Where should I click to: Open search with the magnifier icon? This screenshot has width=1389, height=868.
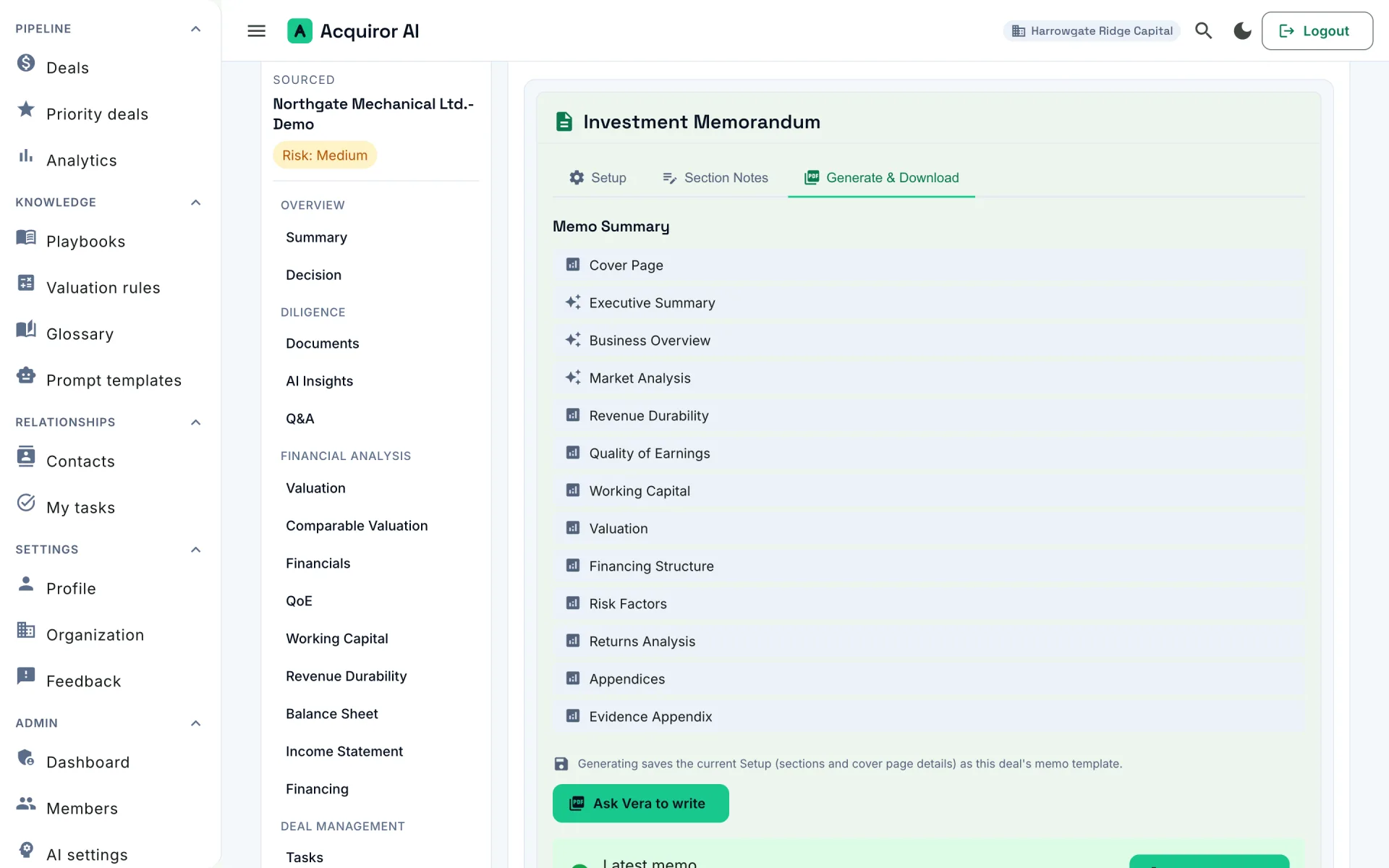1203,30
